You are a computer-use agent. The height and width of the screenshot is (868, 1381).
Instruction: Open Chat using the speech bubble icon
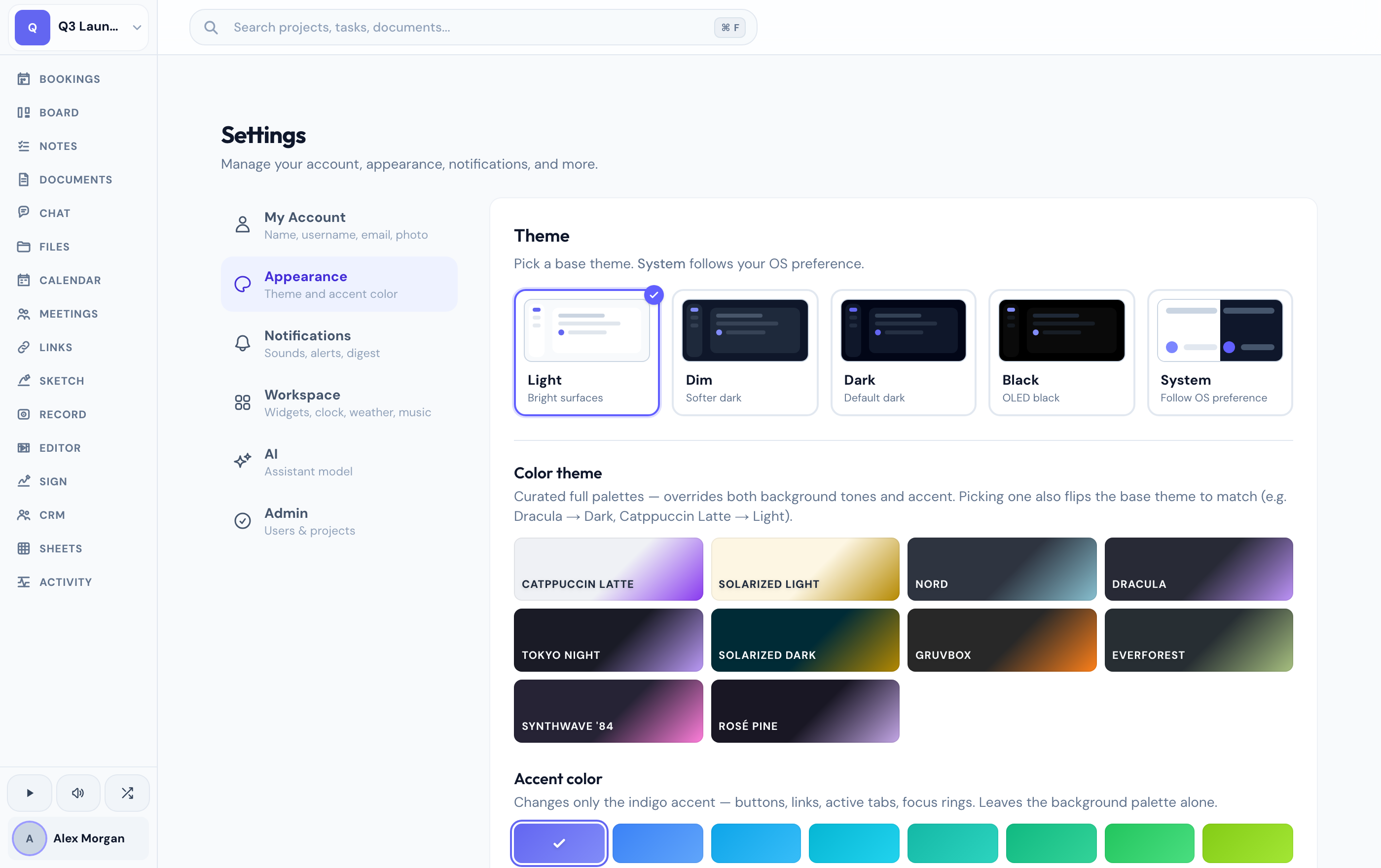click(24, 213)
